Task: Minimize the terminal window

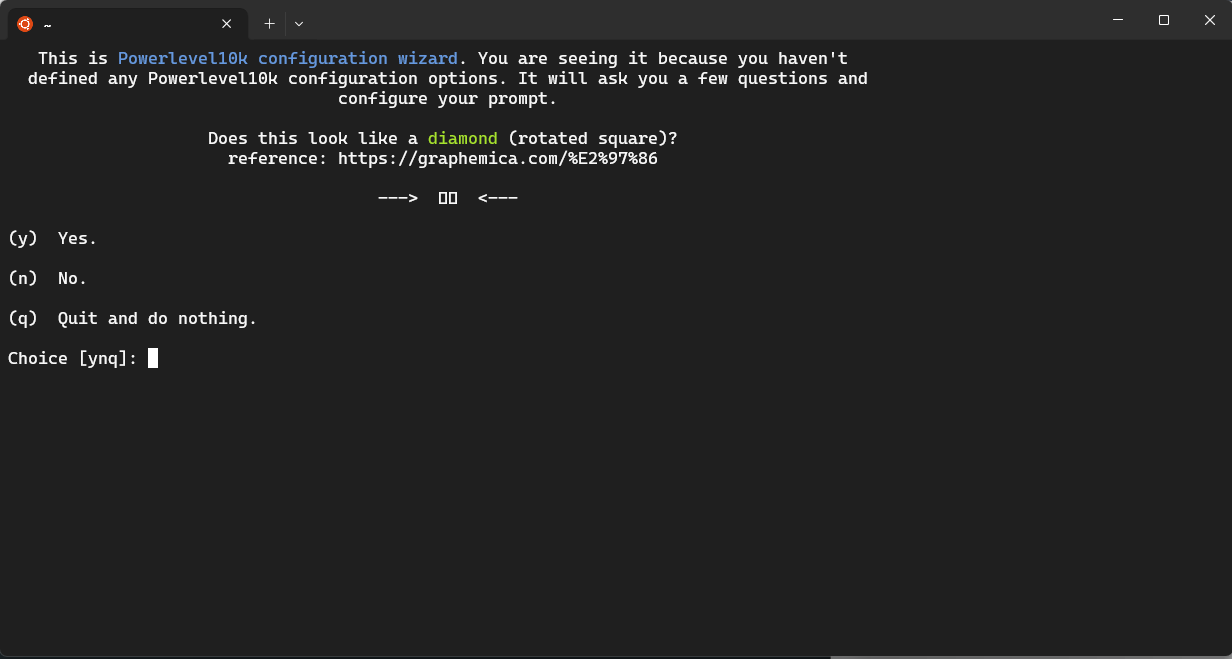Action: (1117, 20)
